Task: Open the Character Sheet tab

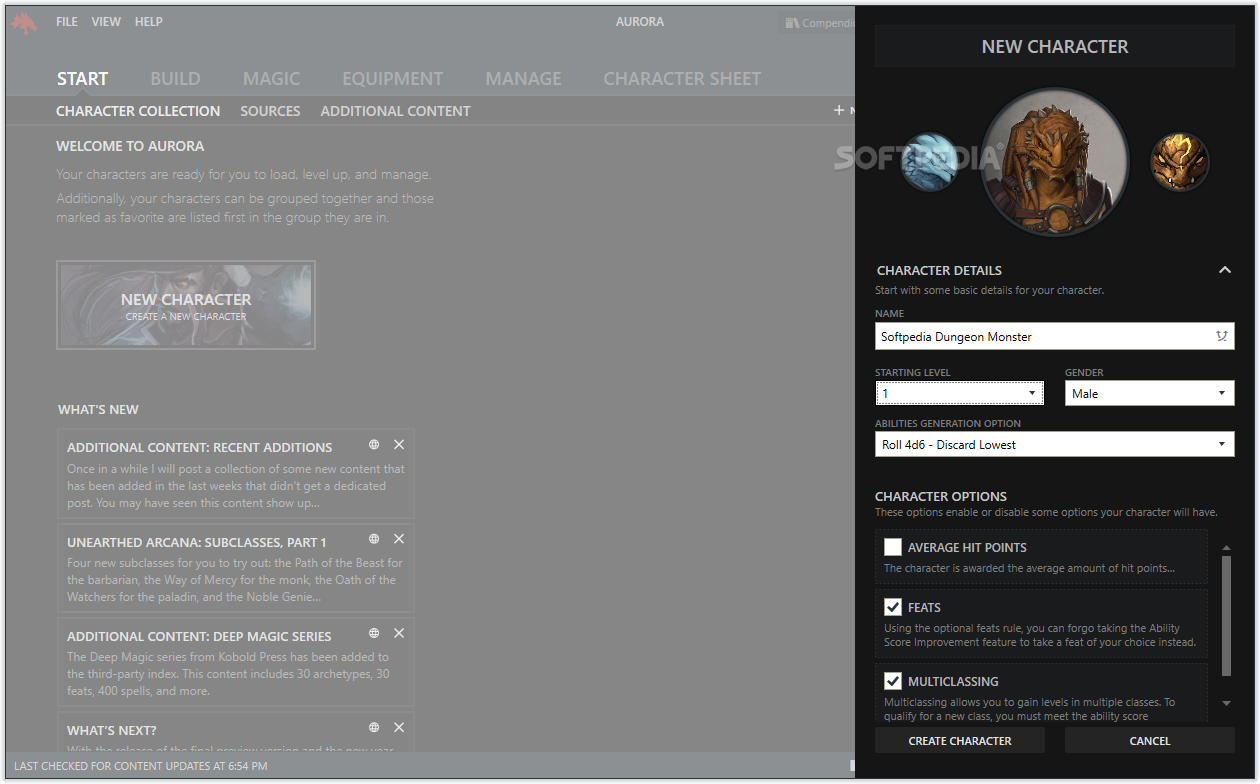Action: 682,79
